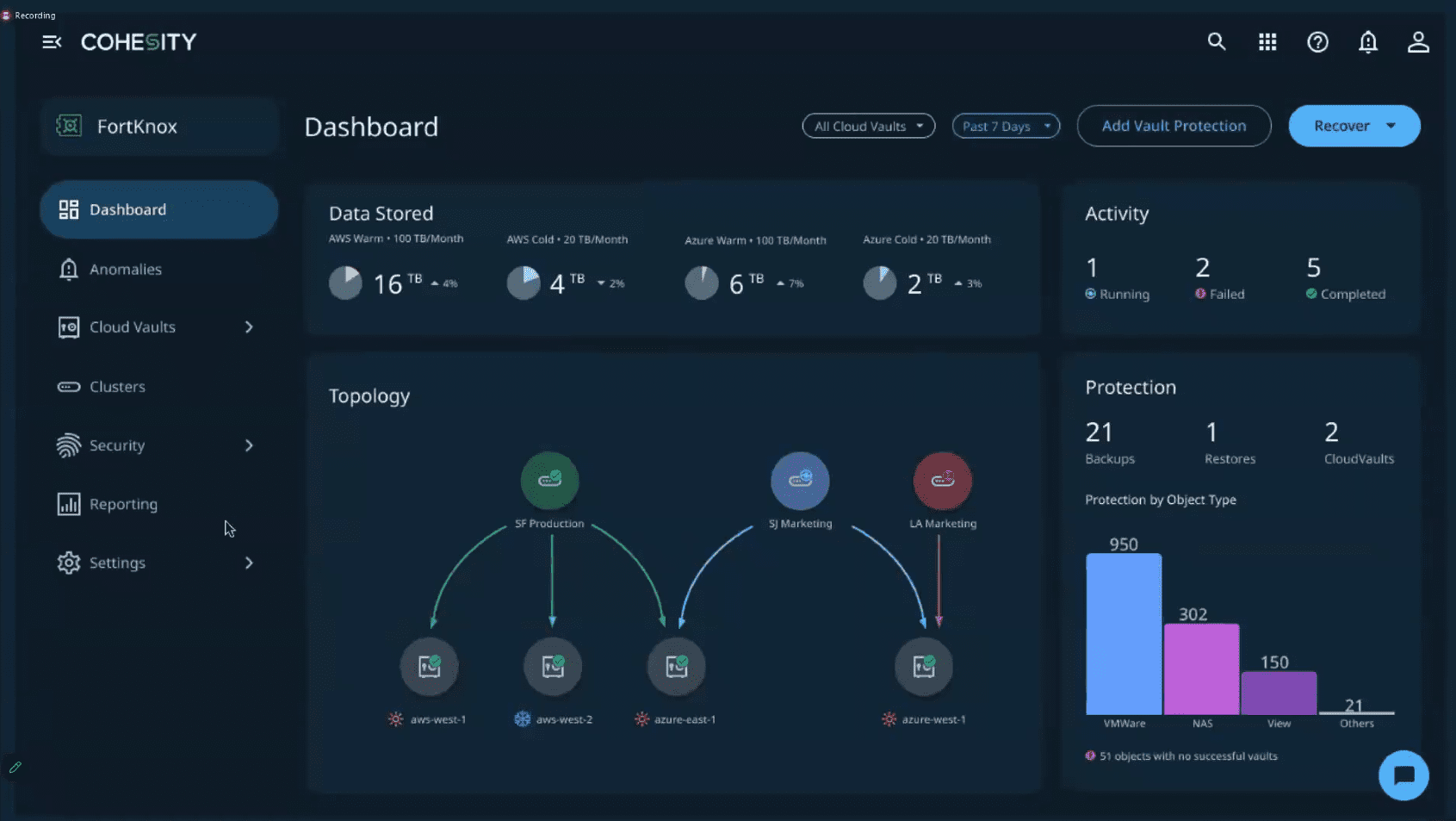The width and height of the screenshot is (1456, 821).
Task: Click the blue VMWare bar in chart
Action: (1124, 634)
